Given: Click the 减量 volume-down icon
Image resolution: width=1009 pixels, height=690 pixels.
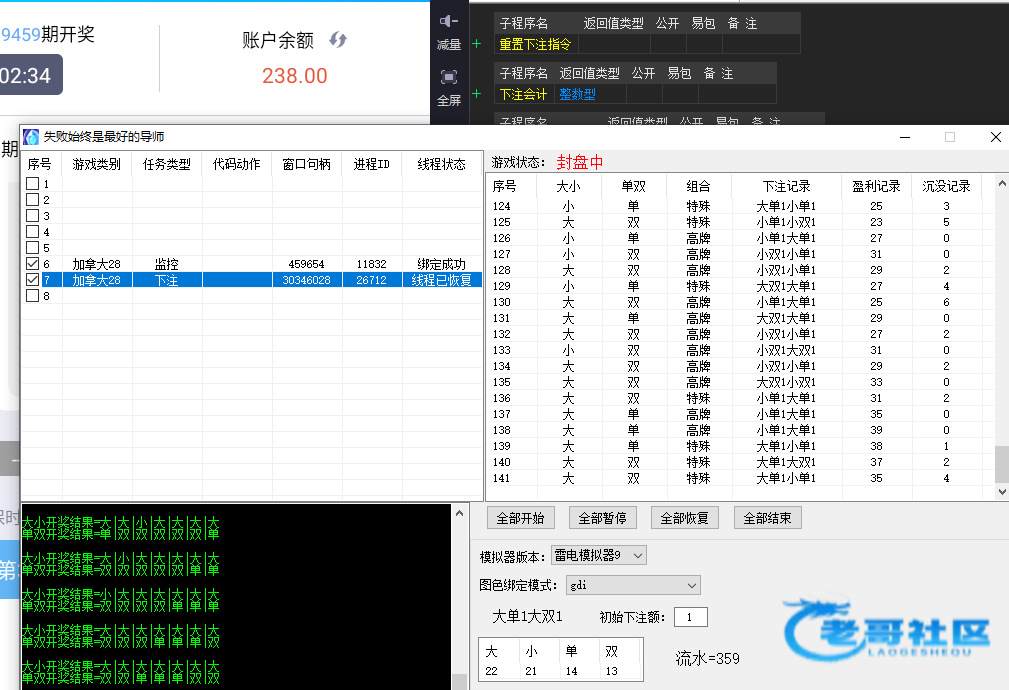Looking at the screenshot, I should pos(449,22).
